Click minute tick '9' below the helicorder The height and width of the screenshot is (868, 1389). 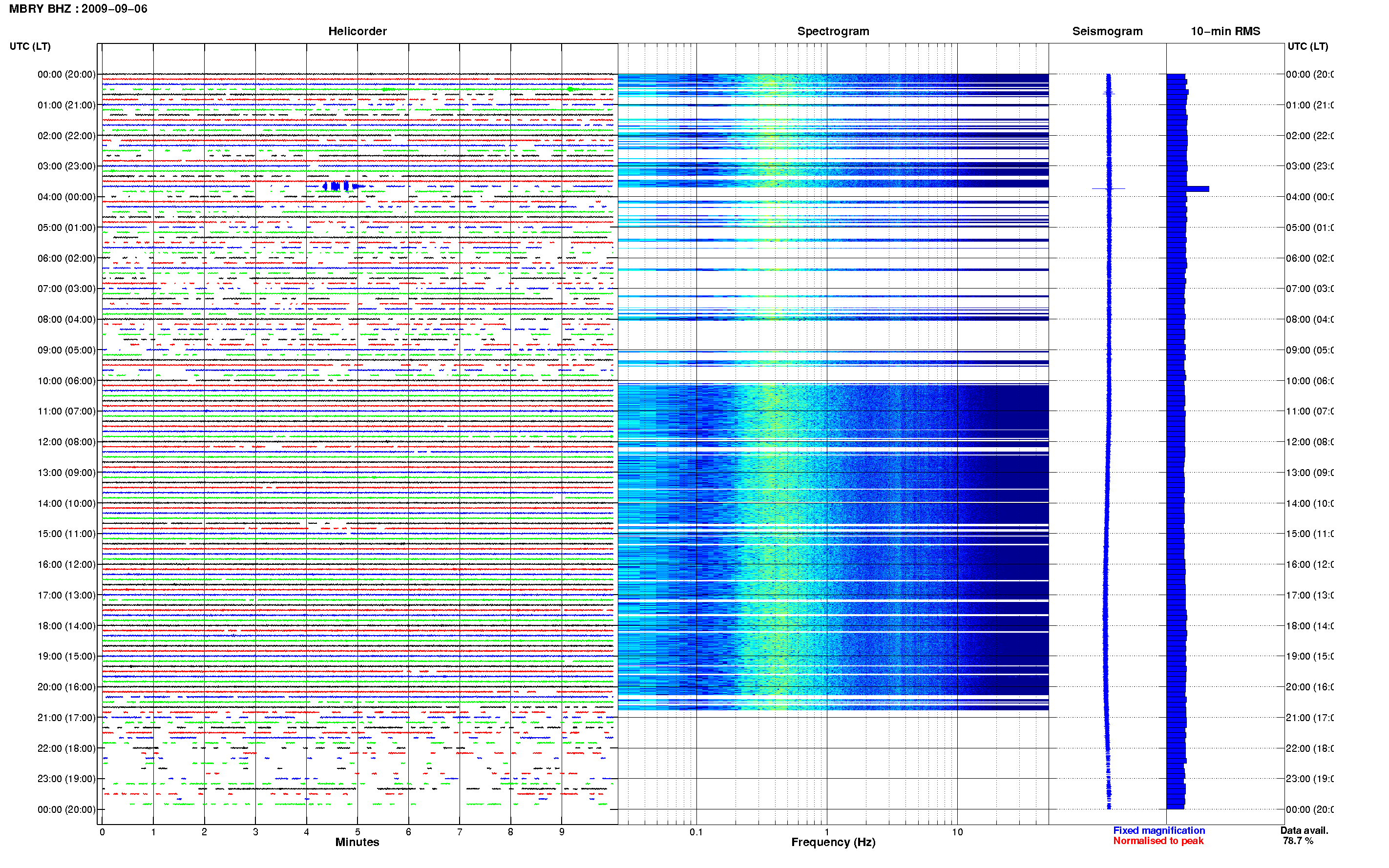(562, 832)
